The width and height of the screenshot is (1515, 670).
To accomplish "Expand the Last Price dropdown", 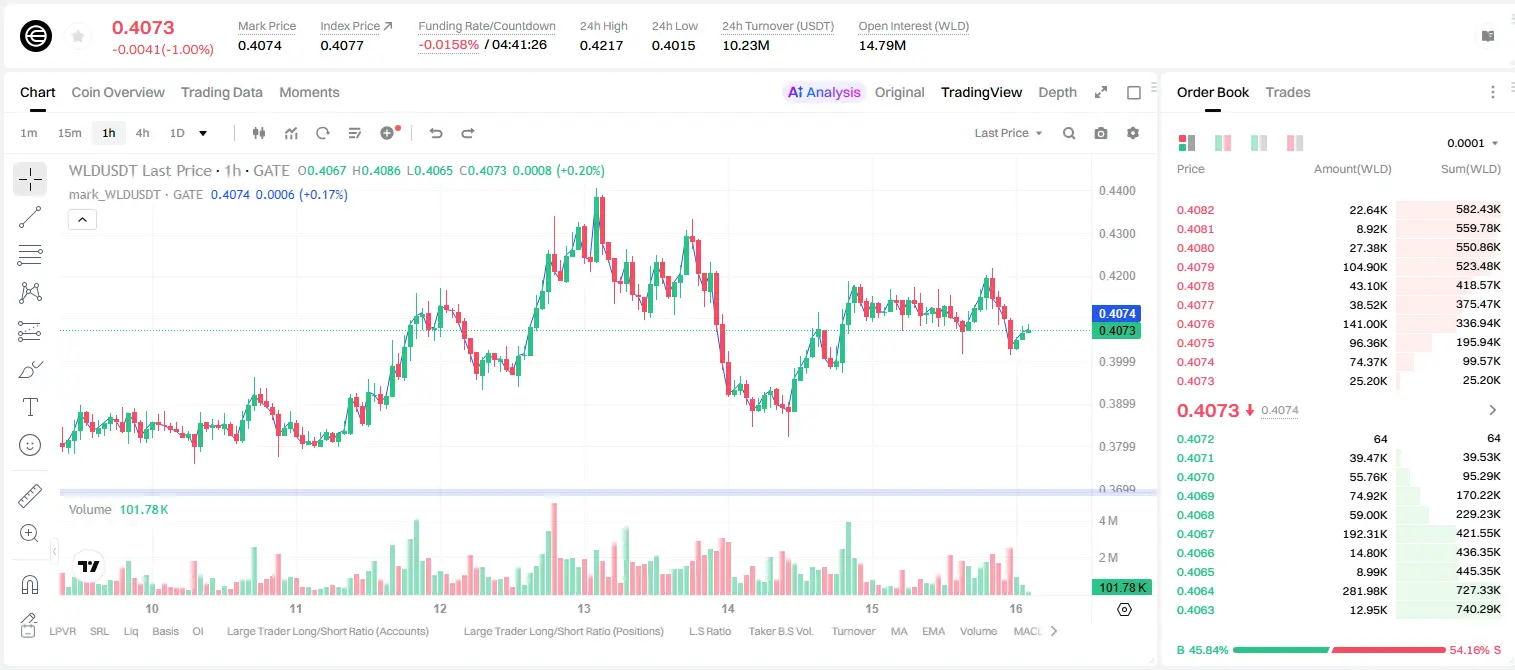I will pyautogui.click(x=1008, y=133).
